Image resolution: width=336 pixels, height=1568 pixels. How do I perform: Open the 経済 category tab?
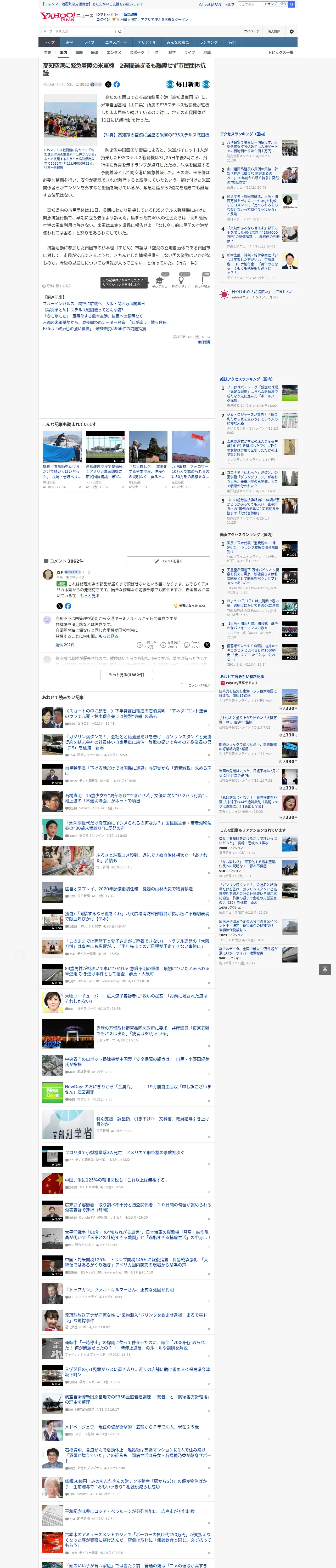click(x=94, y=52)
